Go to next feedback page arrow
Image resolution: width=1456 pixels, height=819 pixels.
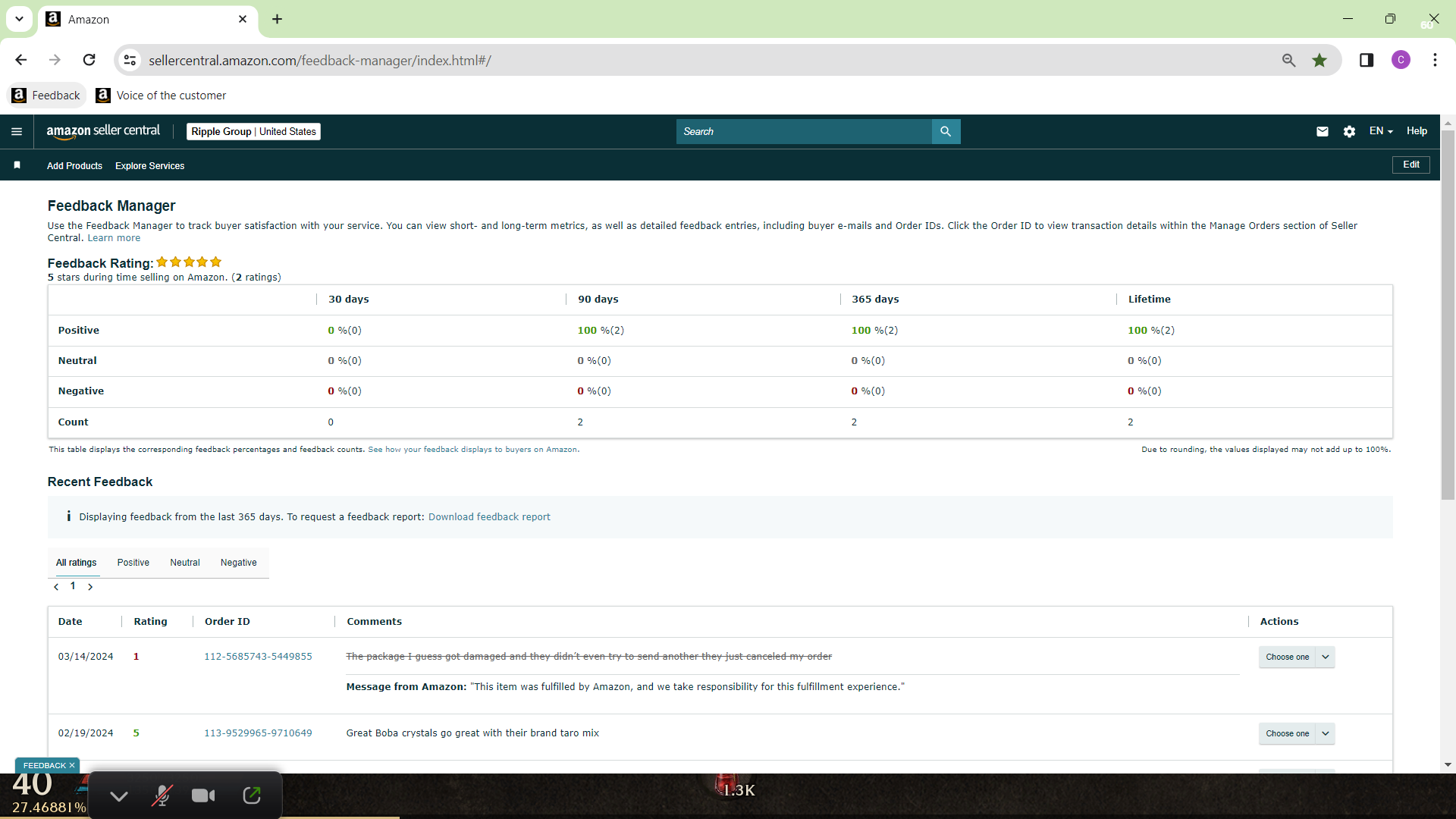(90, 587)
